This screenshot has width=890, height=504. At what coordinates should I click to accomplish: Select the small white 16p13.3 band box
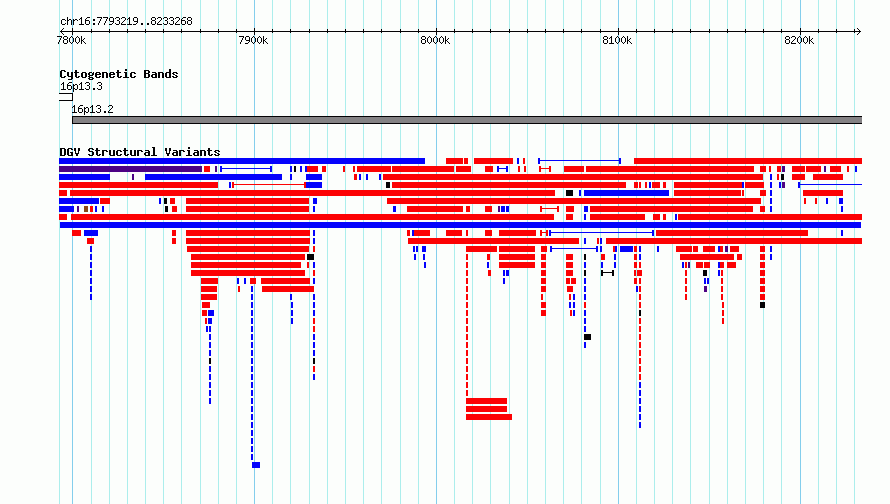[66, 98]
